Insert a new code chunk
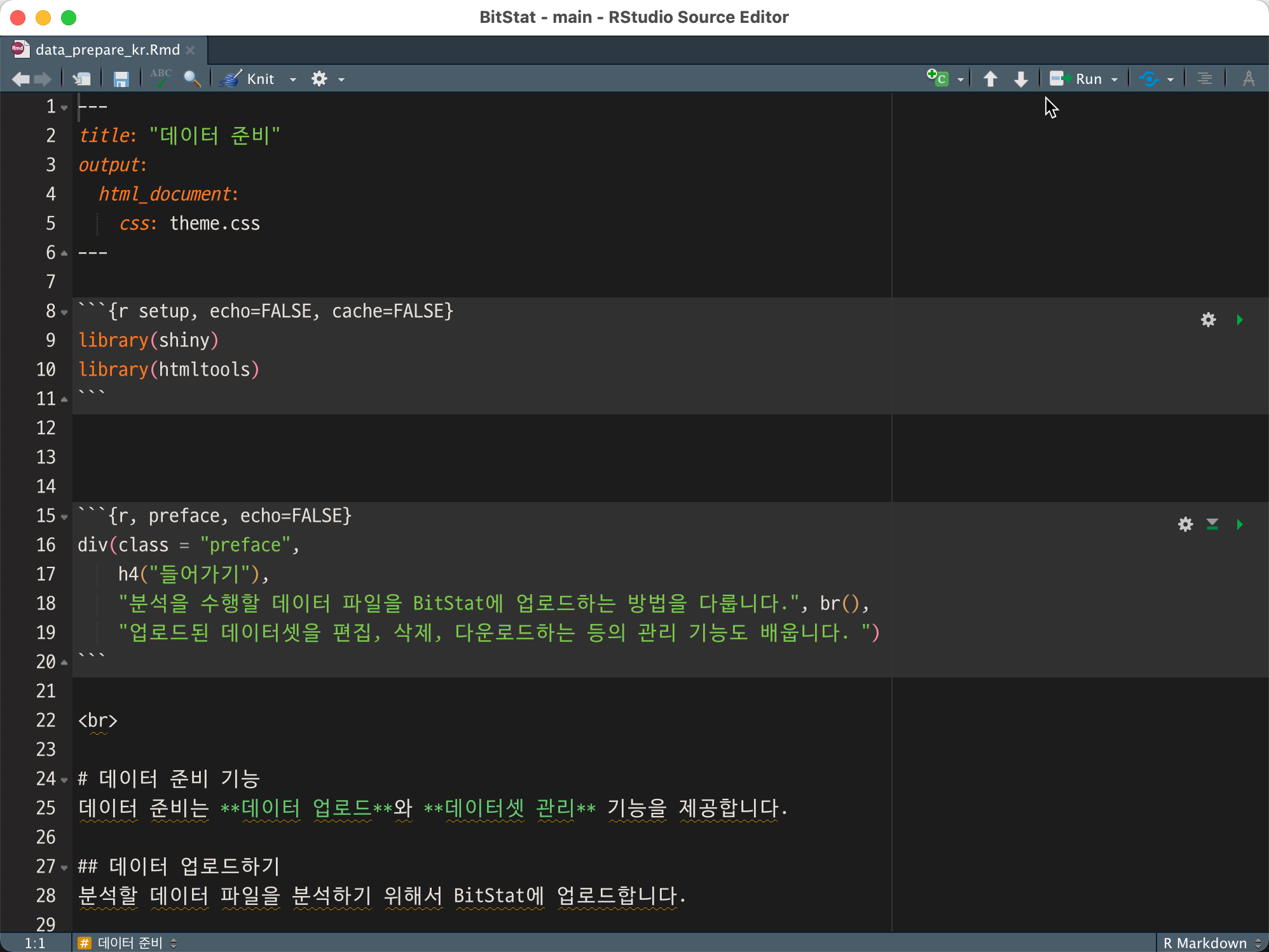The width and height of the screenshot is (1269, 952). click(x=937, y=78)
